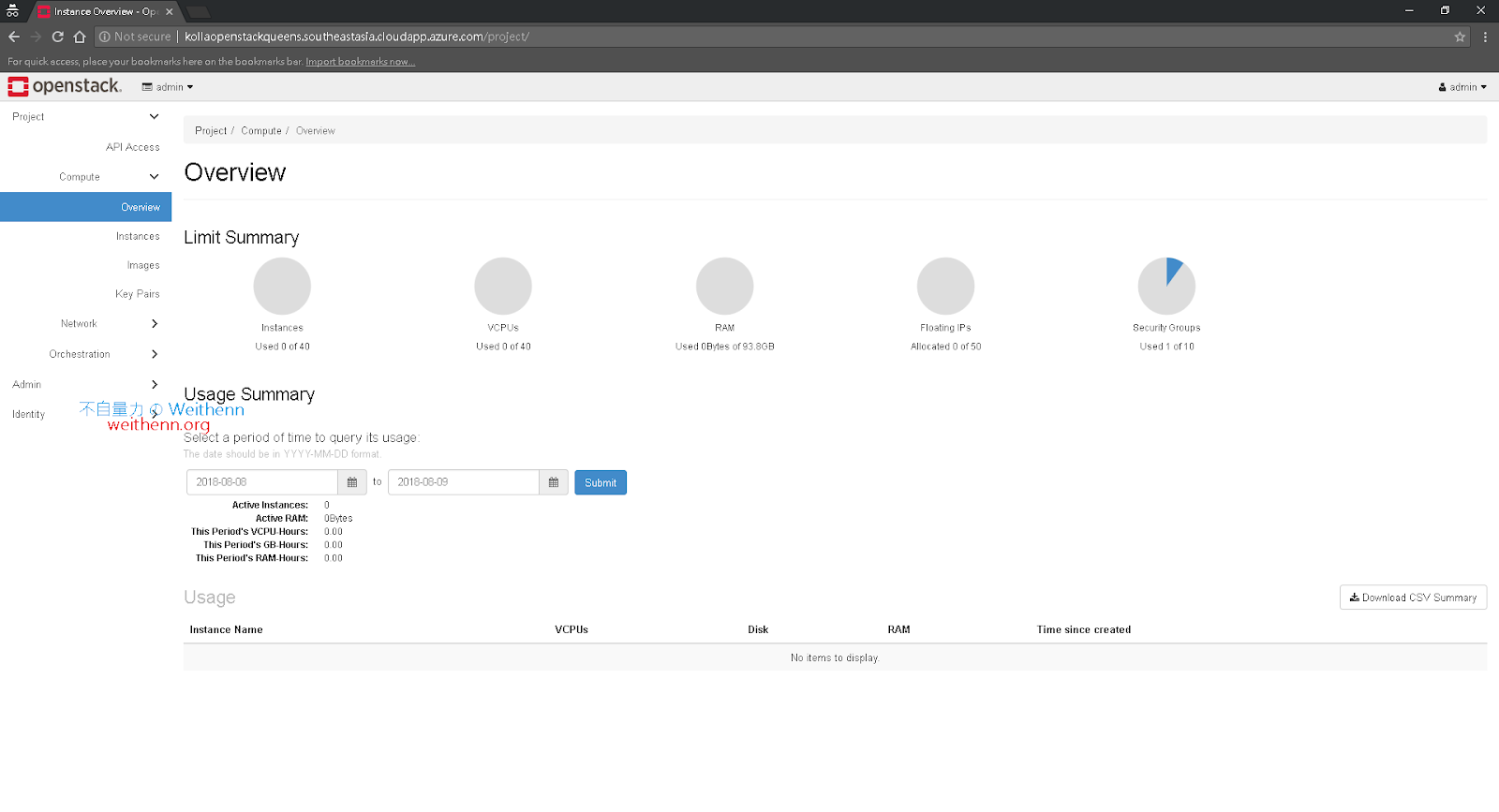
Task: Open browser home page icon
Action: point(80,37)
